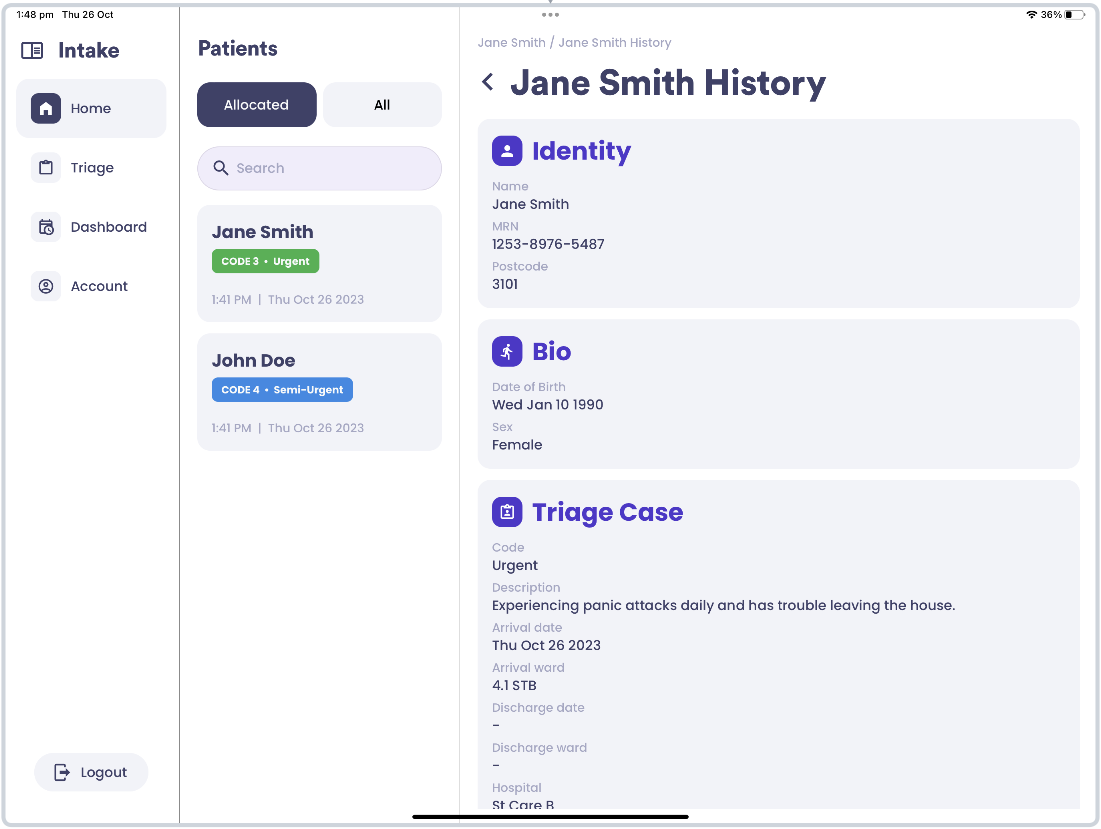Viewport: 1101px width, 829px height.
Task: Click the Hospital field label
Action: pyautogui.click(x=517, y=788)
